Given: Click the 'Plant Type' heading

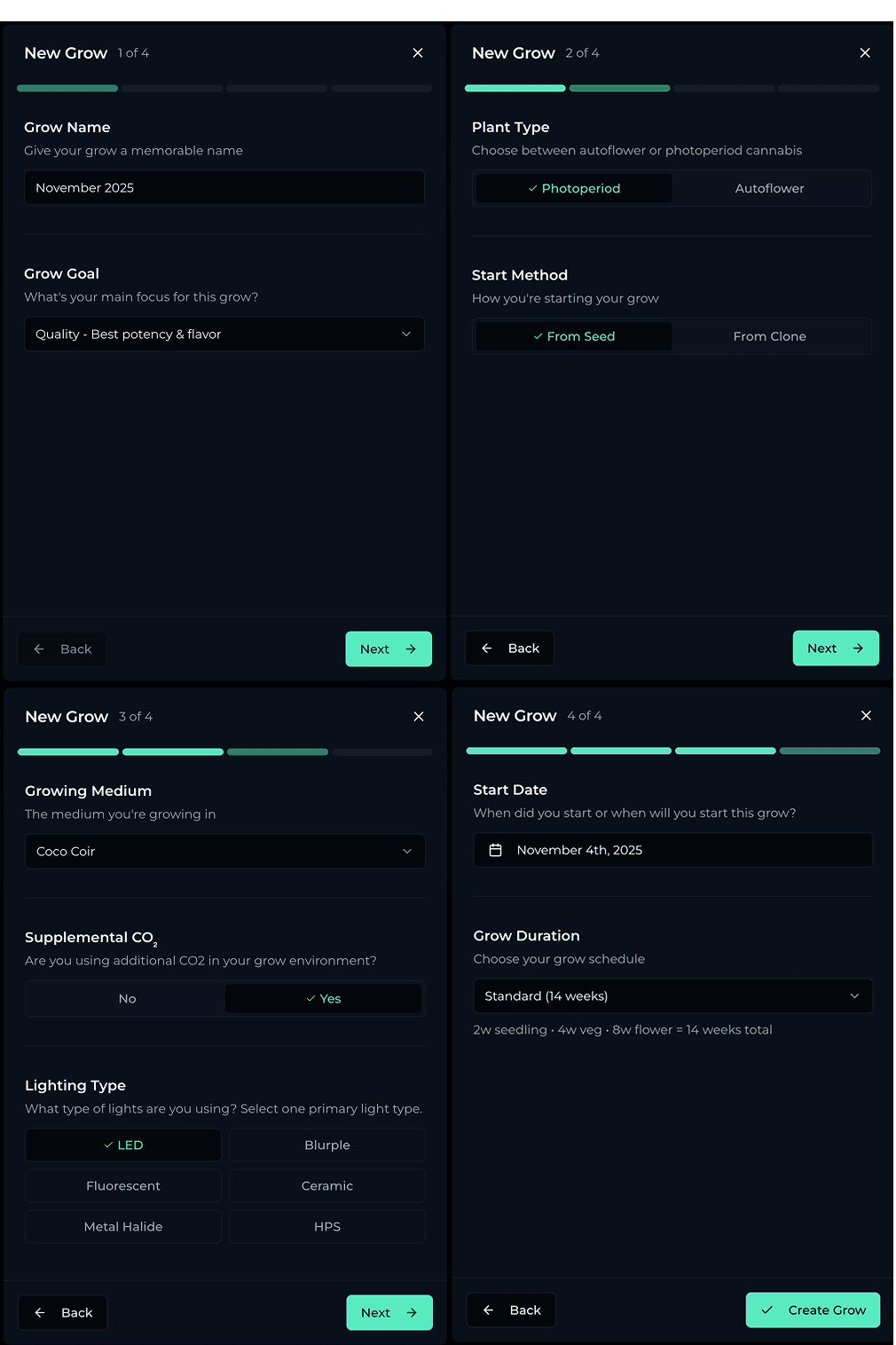Looking at the screenshot, I should (x=511, y=128).
